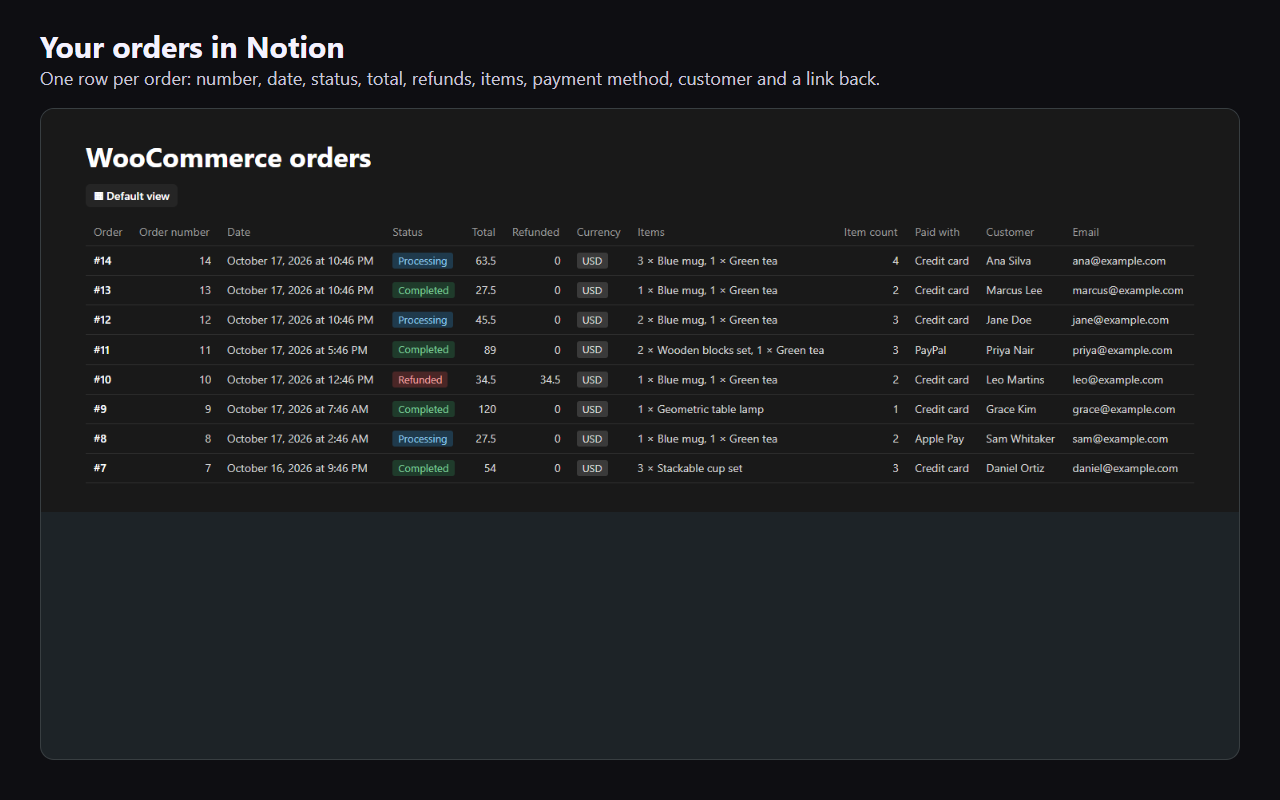Click email marcus@example.com
Screen dimensions: 1280x800
pyautogui.click(x=1128, y=291)
